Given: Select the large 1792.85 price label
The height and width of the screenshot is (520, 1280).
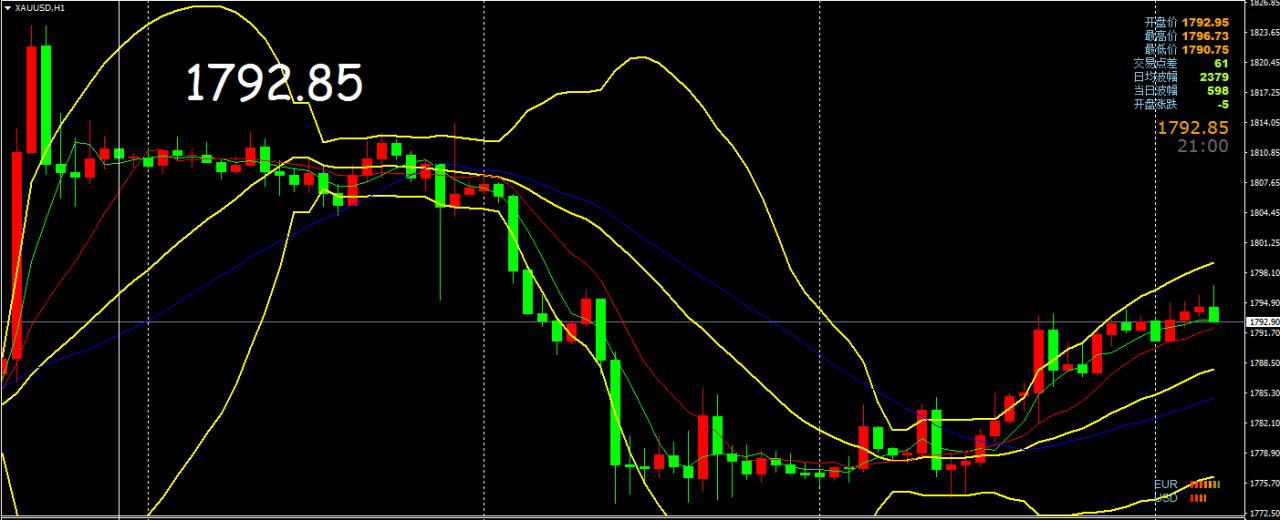Looking at the screenshot, I should (274, 83).
